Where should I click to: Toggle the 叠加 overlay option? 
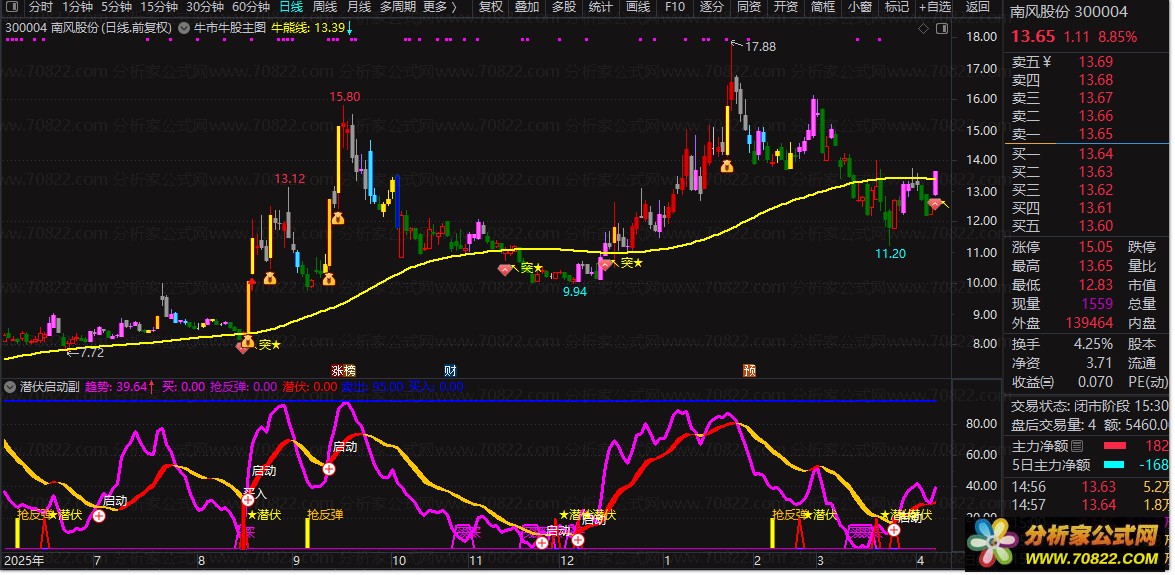(527, 7)
